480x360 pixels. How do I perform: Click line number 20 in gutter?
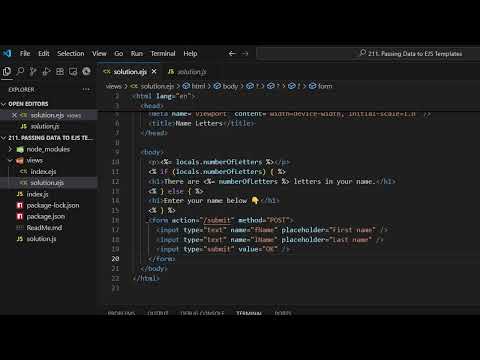click(x=115, y=259)
